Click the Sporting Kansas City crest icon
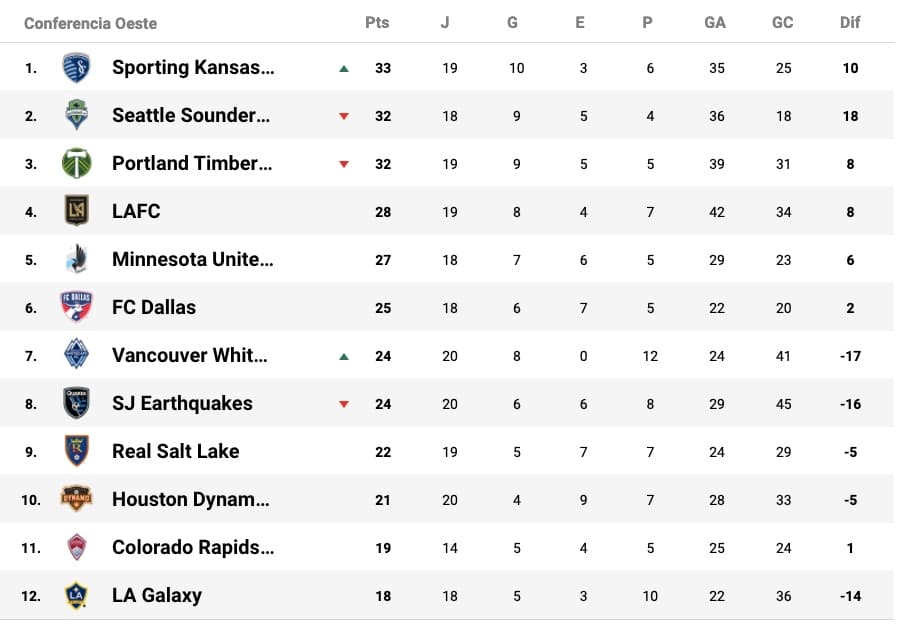 tap(76, 68)
